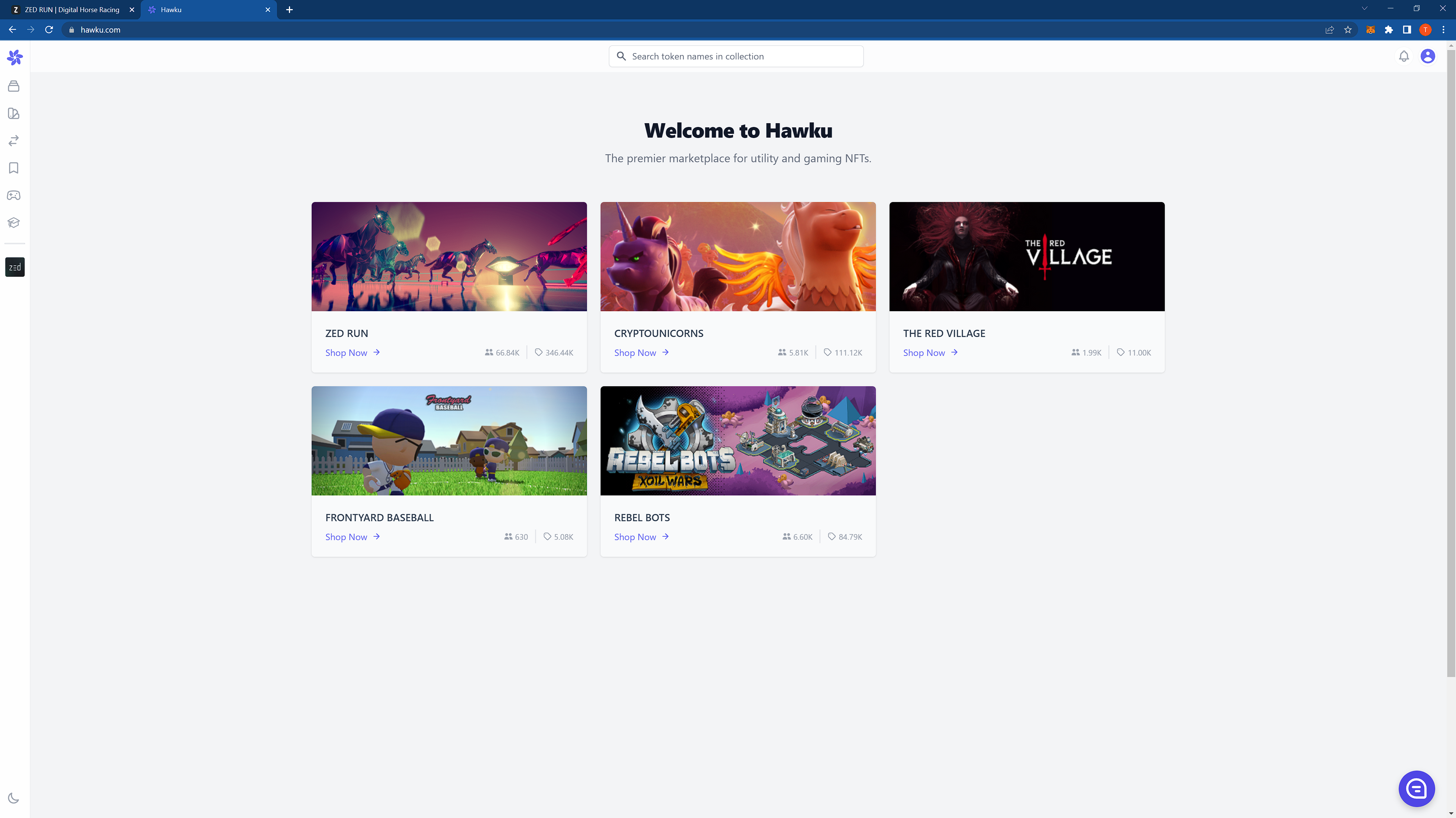Click the site padlock icon

coord(71,30)
